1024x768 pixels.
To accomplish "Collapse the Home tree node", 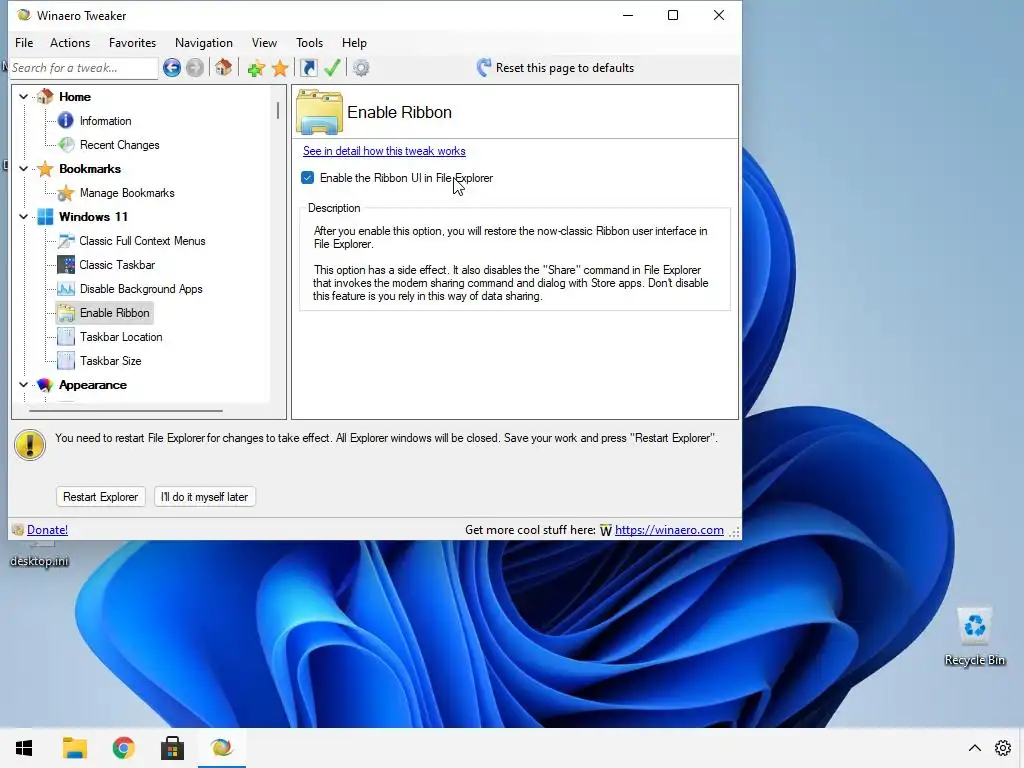I will coord(24,97).
